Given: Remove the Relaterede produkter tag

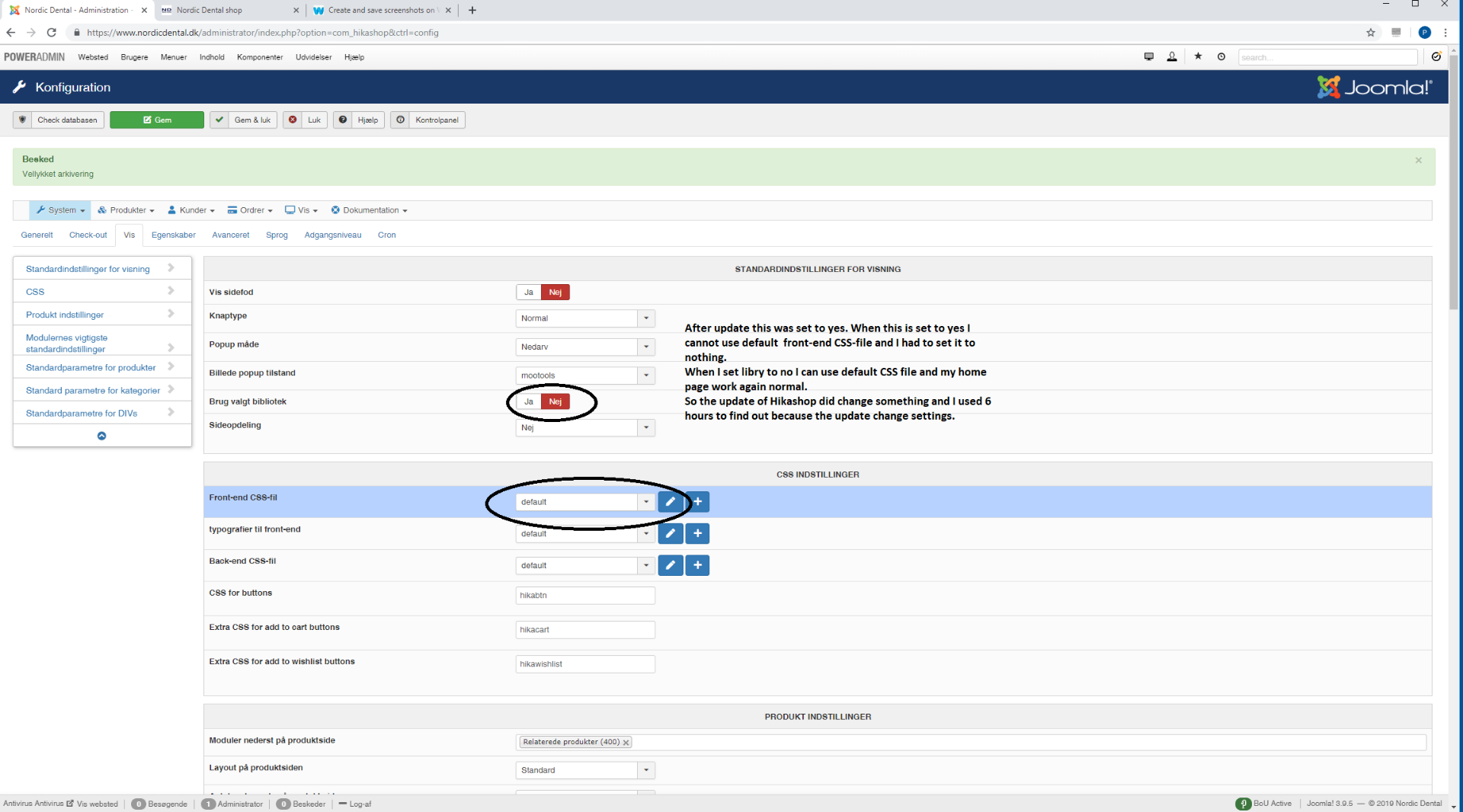Looking at the screenshot, I should [x=626, y=743].
